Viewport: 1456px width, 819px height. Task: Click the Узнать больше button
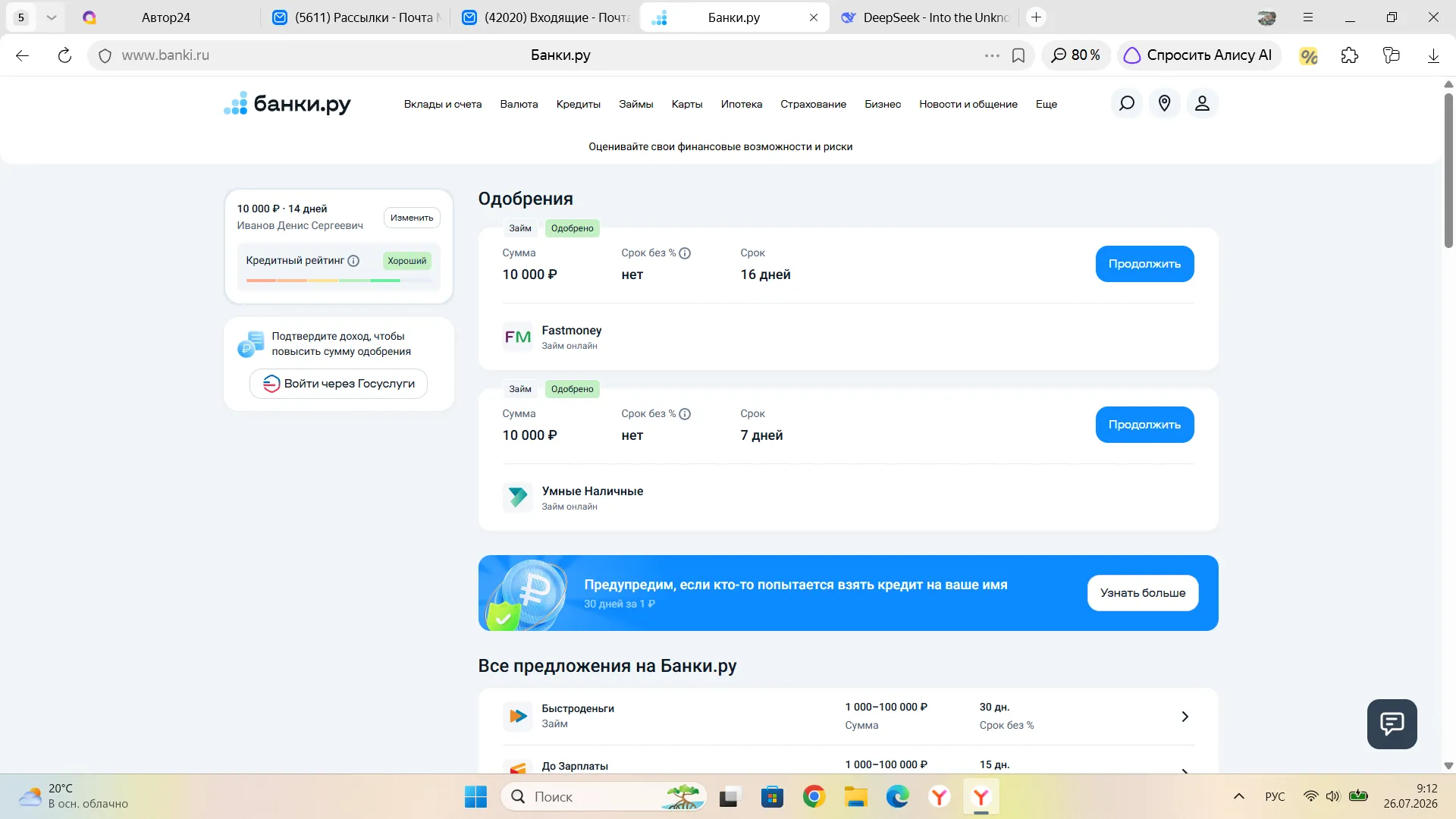(x=1143, y=593)
